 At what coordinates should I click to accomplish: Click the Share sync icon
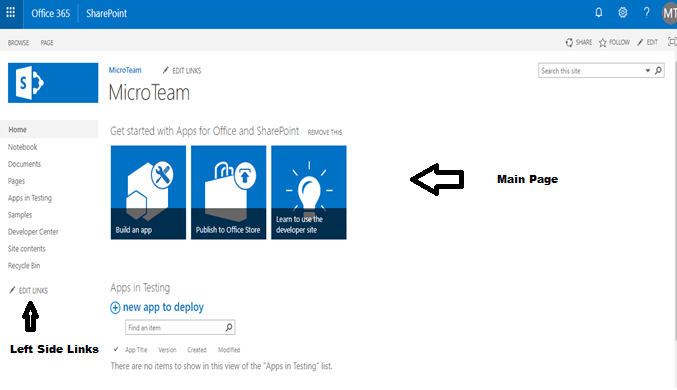click(569, 42)
